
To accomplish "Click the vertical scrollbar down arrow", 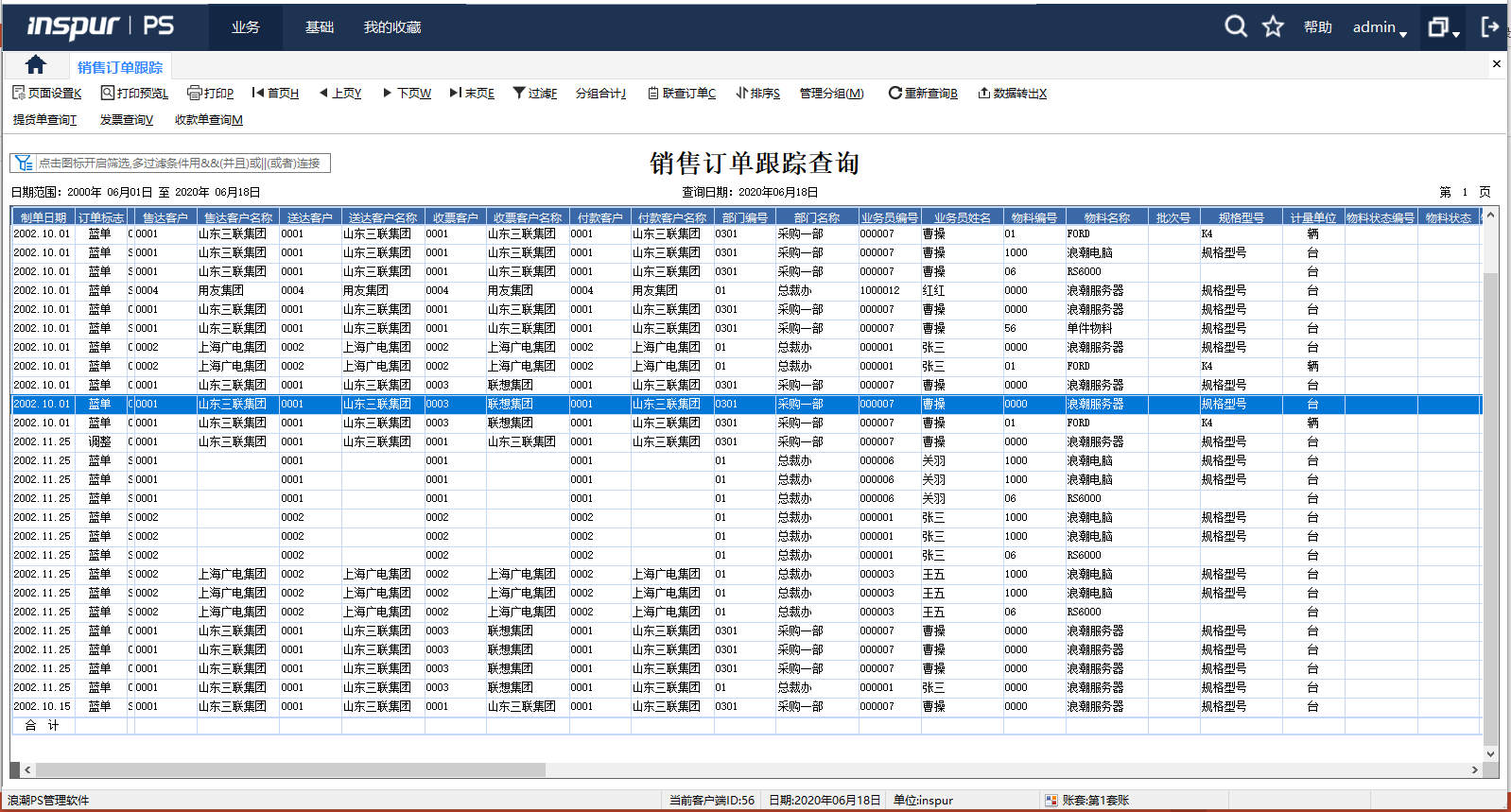I will 1490,753.
